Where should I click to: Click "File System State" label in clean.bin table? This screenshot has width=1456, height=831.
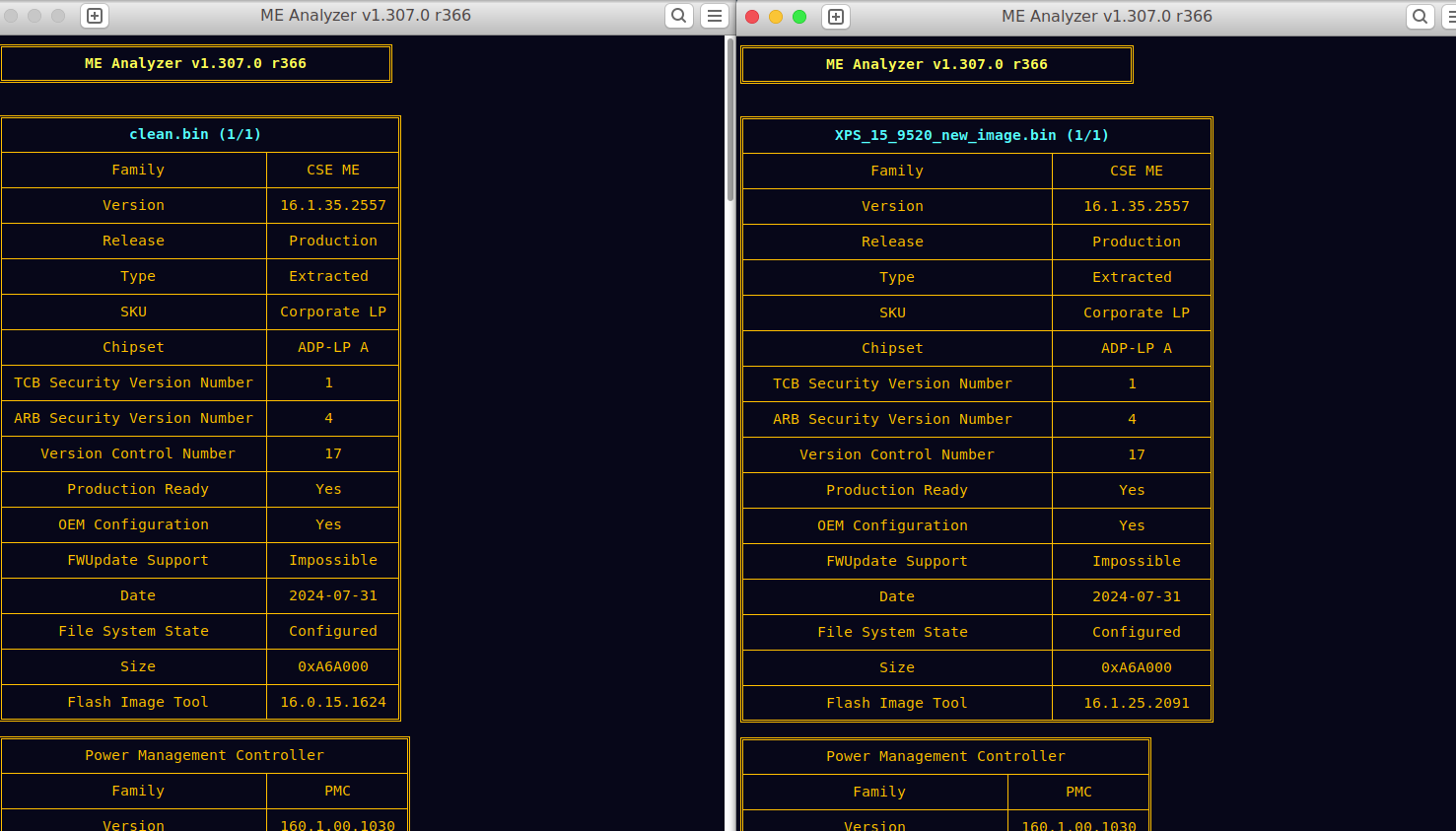point(133,631)
